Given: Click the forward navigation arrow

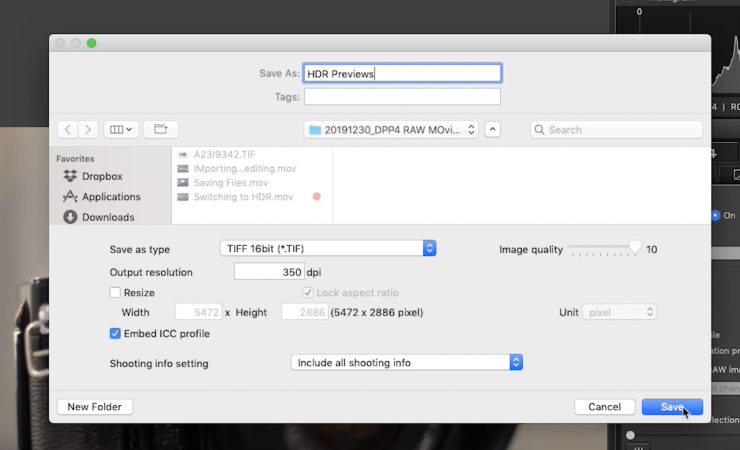Looking at the screenshot, I should pos(88,130).
